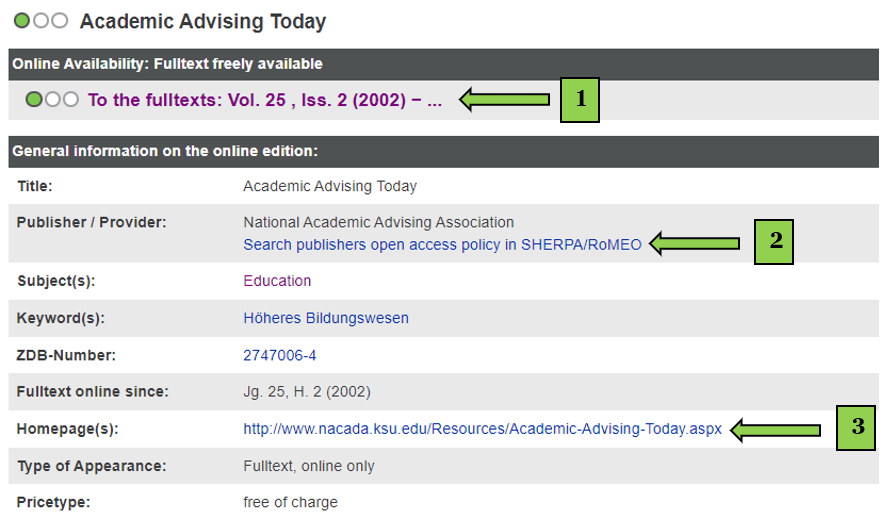The height and width of the screenshot is (518, 889).
Task: Open the Höheres Bildungswesen keyword link
Action: (326, 318)
